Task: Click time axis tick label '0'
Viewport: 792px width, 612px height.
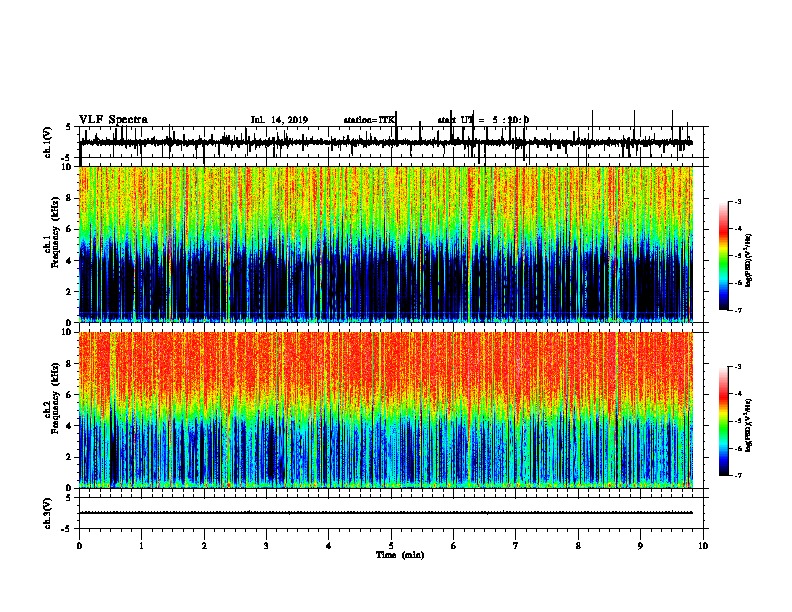Action: [x=79, y=546]
